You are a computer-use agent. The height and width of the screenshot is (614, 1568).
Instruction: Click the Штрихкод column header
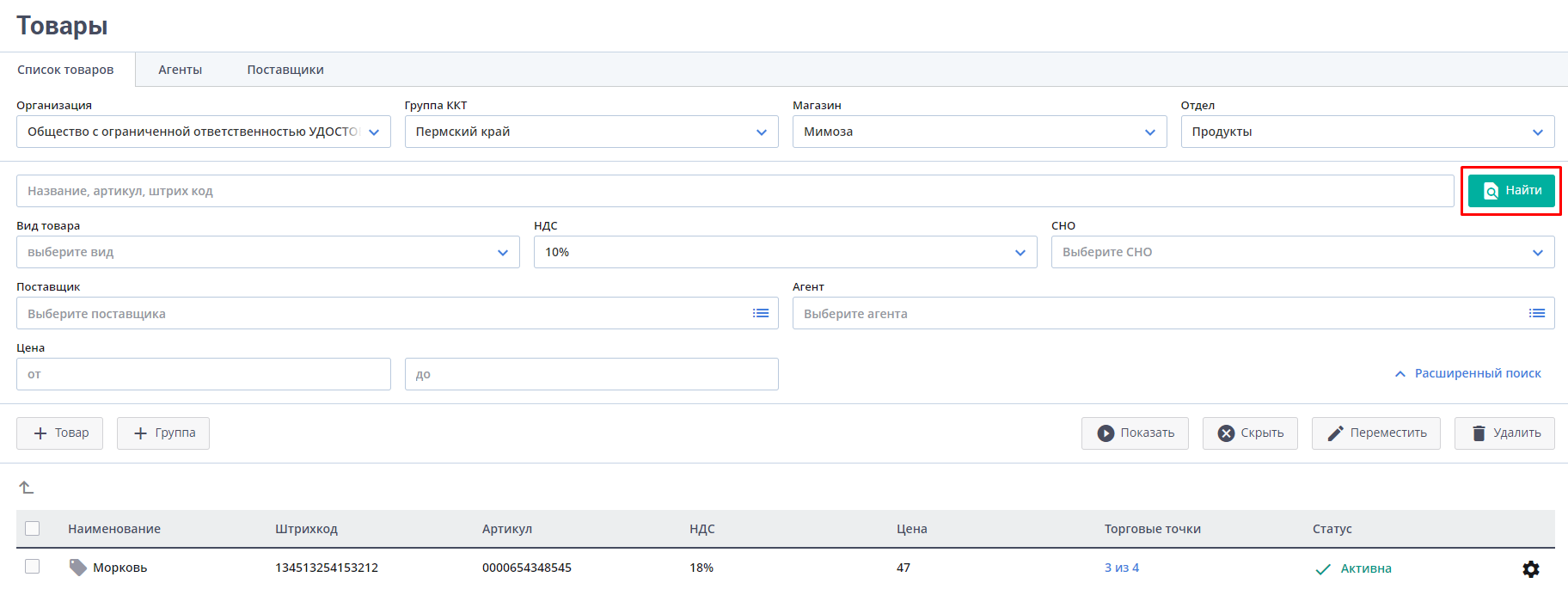(306, 529)
